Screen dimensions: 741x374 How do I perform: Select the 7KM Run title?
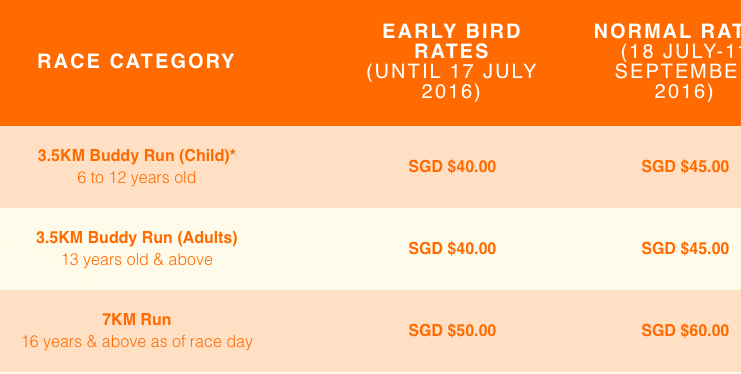(x=137, y=320)
